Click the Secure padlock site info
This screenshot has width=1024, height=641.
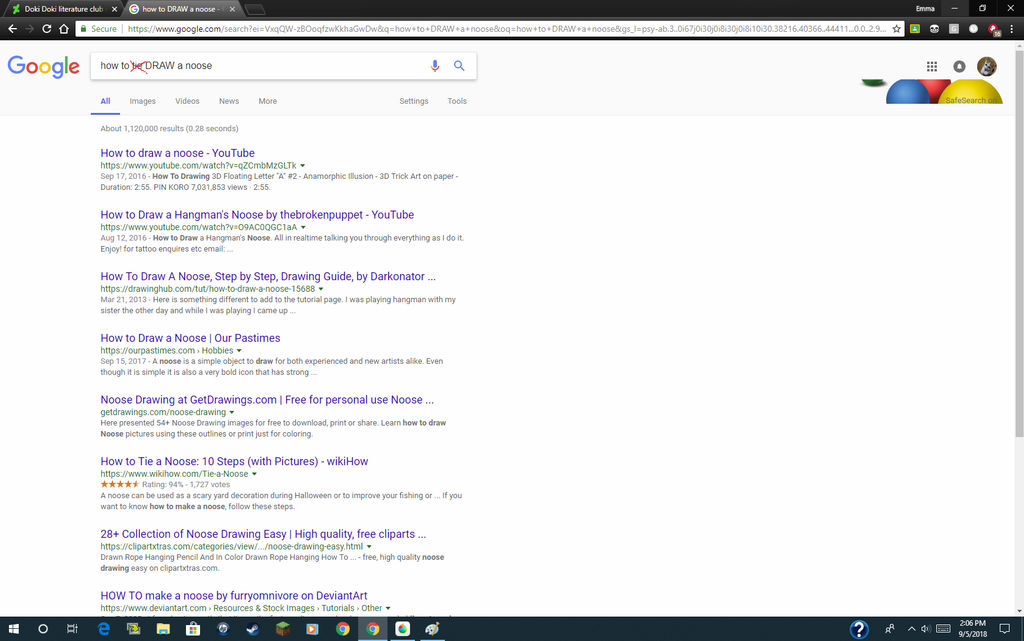click(98, 29)
